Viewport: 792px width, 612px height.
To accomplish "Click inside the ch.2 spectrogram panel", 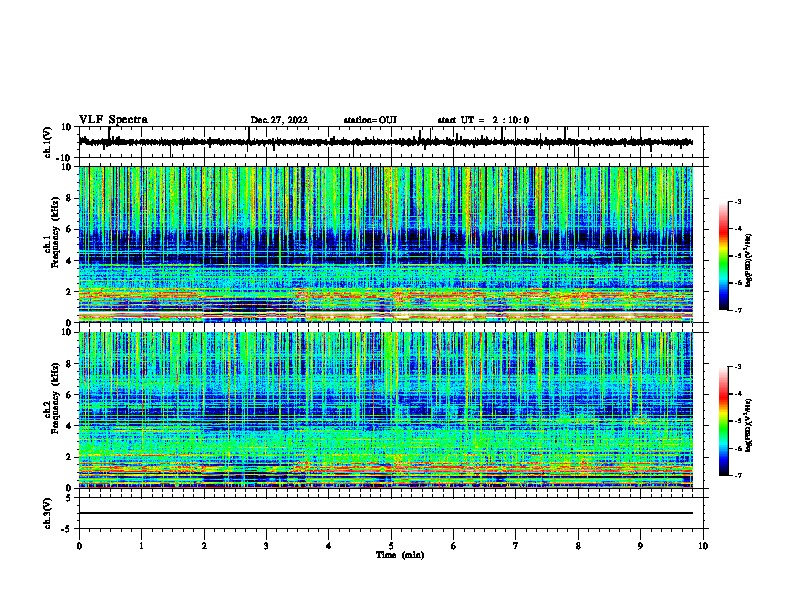I will point(386,410).
